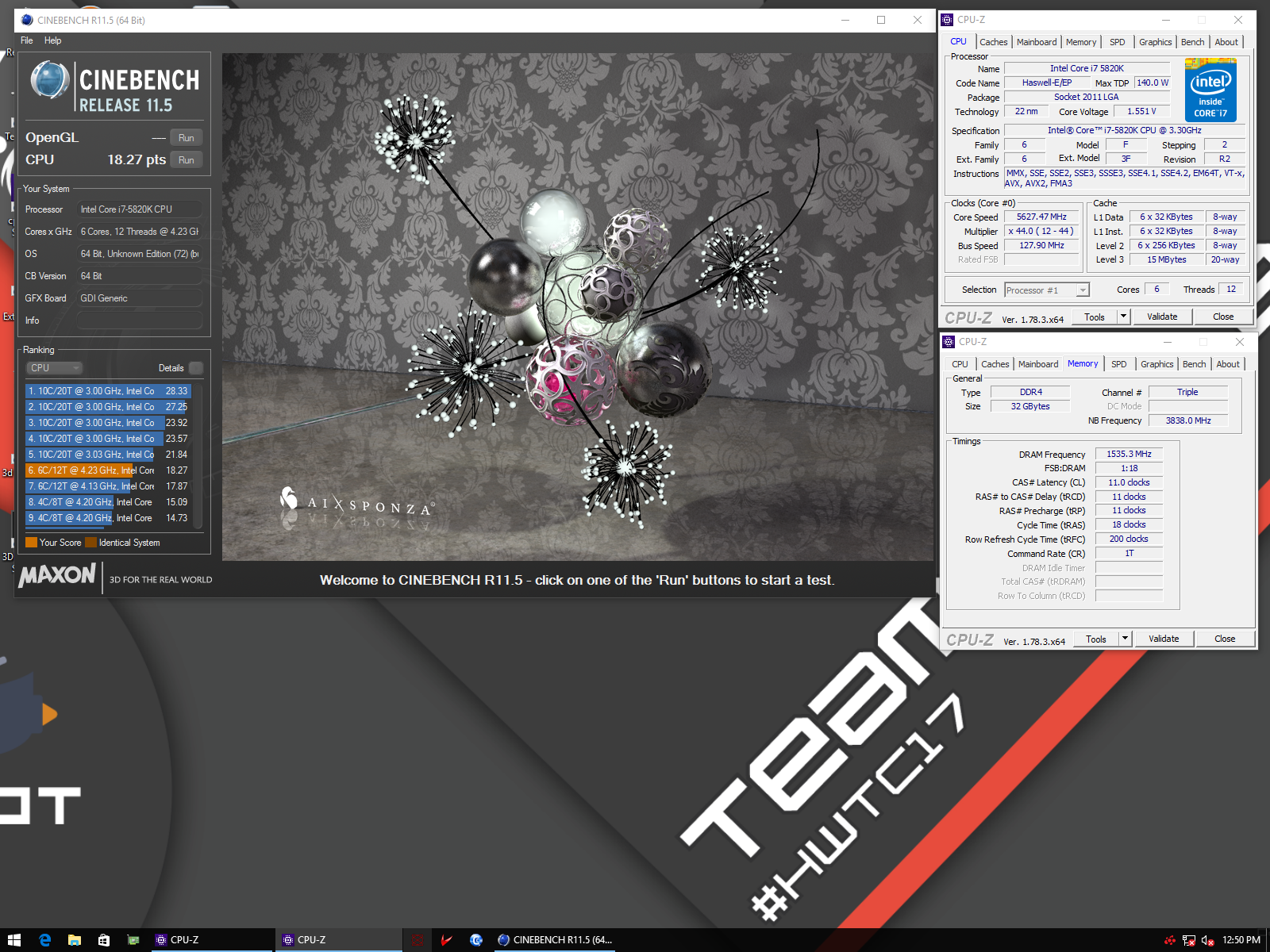Select the Caches tab in lower CPU-Z
The height and width of the screenshot is (952, 1270).
(x=995, y=364)
